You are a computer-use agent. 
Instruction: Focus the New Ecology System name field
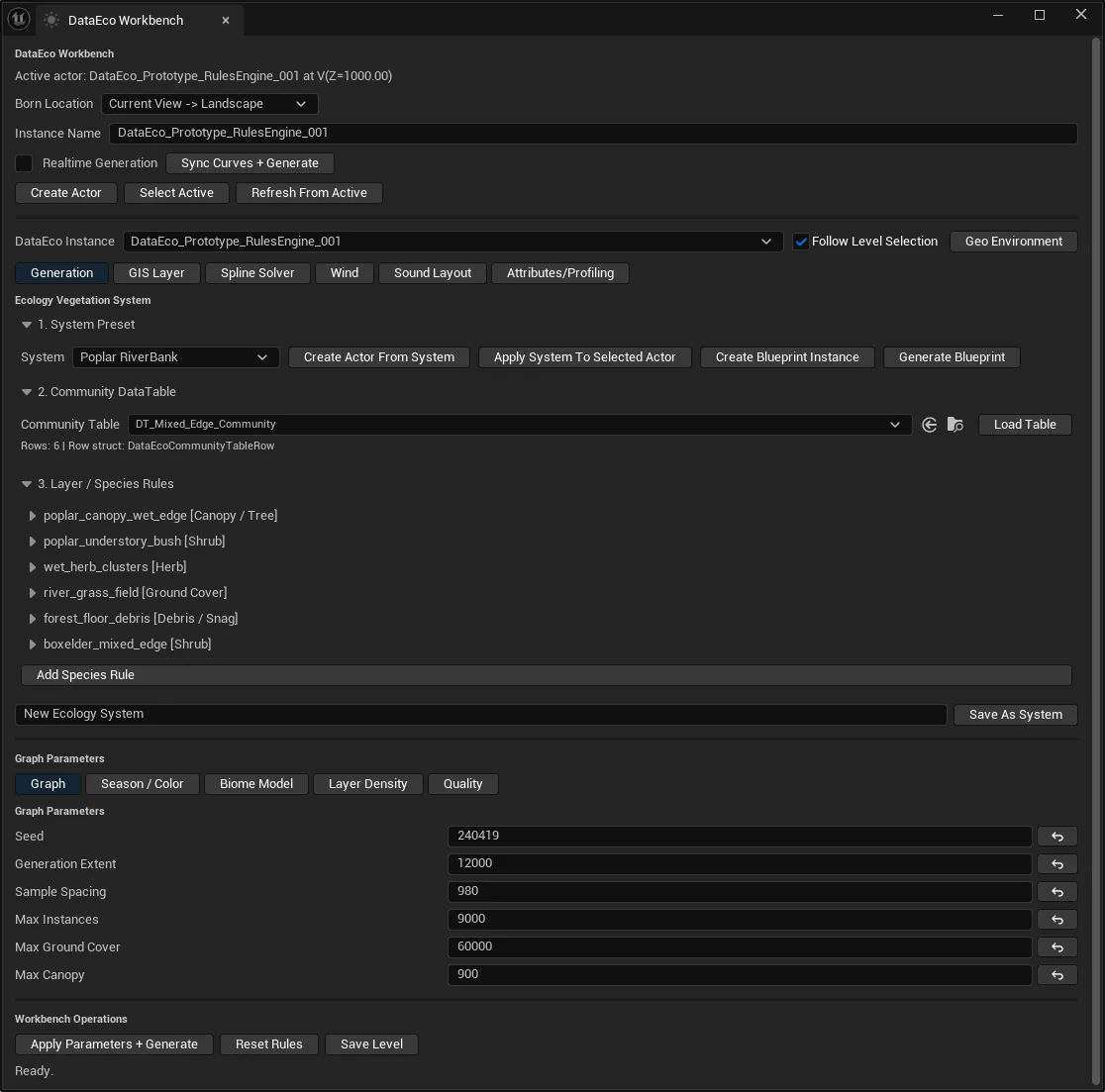coord(480,715)
